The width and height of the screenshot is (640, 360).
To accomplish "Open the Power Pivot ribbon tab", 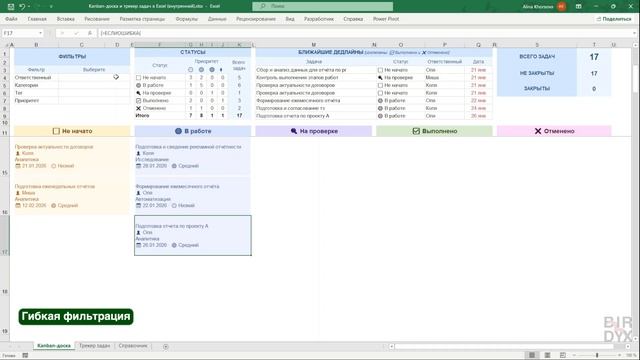I will tap(386, 19).
